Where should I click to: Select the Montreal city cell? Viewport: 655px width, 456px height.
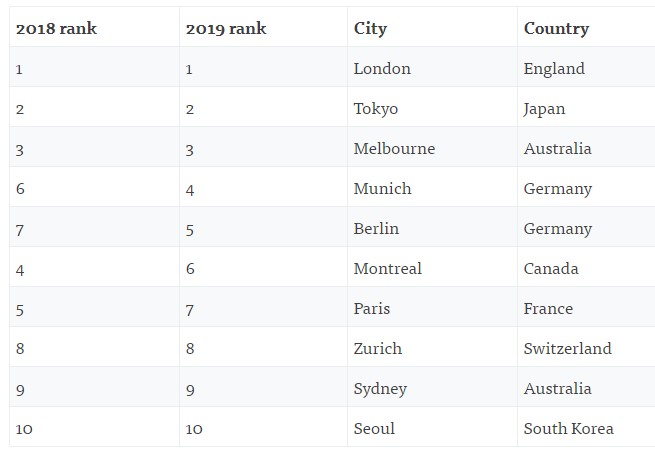pos(388,269)
